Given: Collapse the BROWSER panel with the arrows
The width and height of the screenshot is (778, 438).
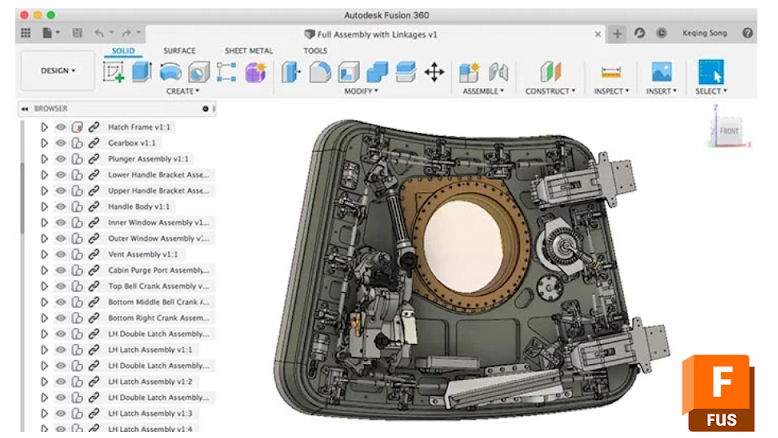Looking at the screenshot, I should [25, 108].
